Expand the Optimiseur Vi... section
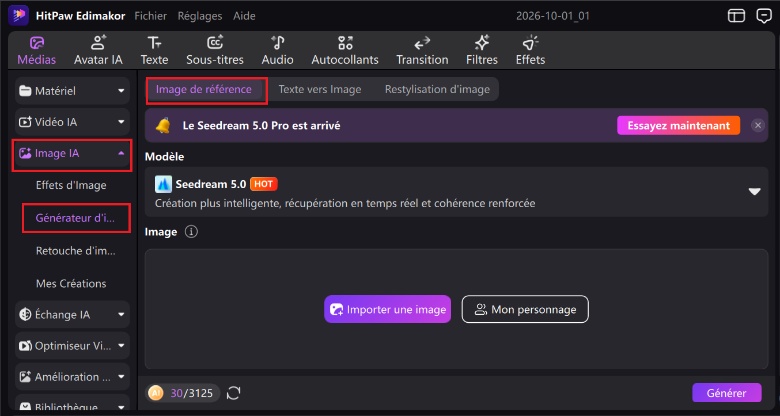Screen dimensions: 780x416 pos(72,346)
